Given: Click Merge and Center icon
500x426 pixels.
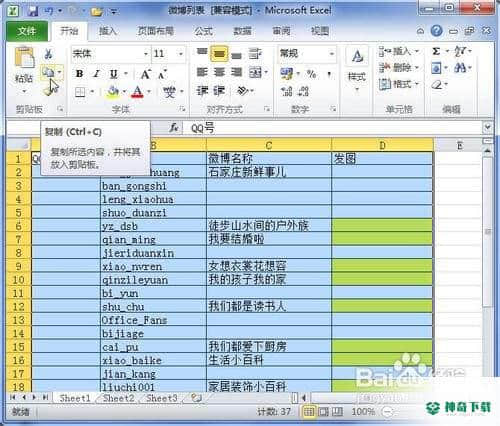Looking at the screenshot, I should [256, 72].
